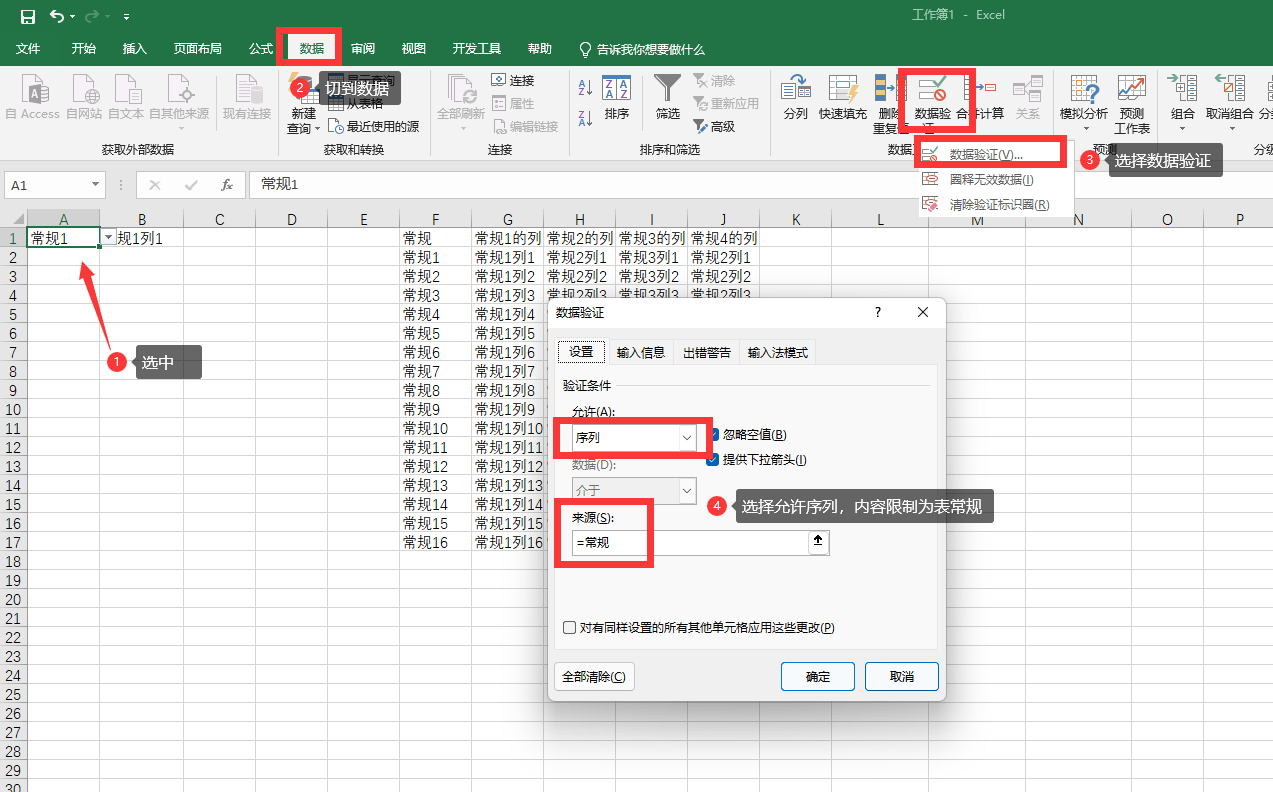This screenshot has width=1273, height=792.
Task: Click the 快速填充 (Flash Fill) icon
Action: point(842,98)
